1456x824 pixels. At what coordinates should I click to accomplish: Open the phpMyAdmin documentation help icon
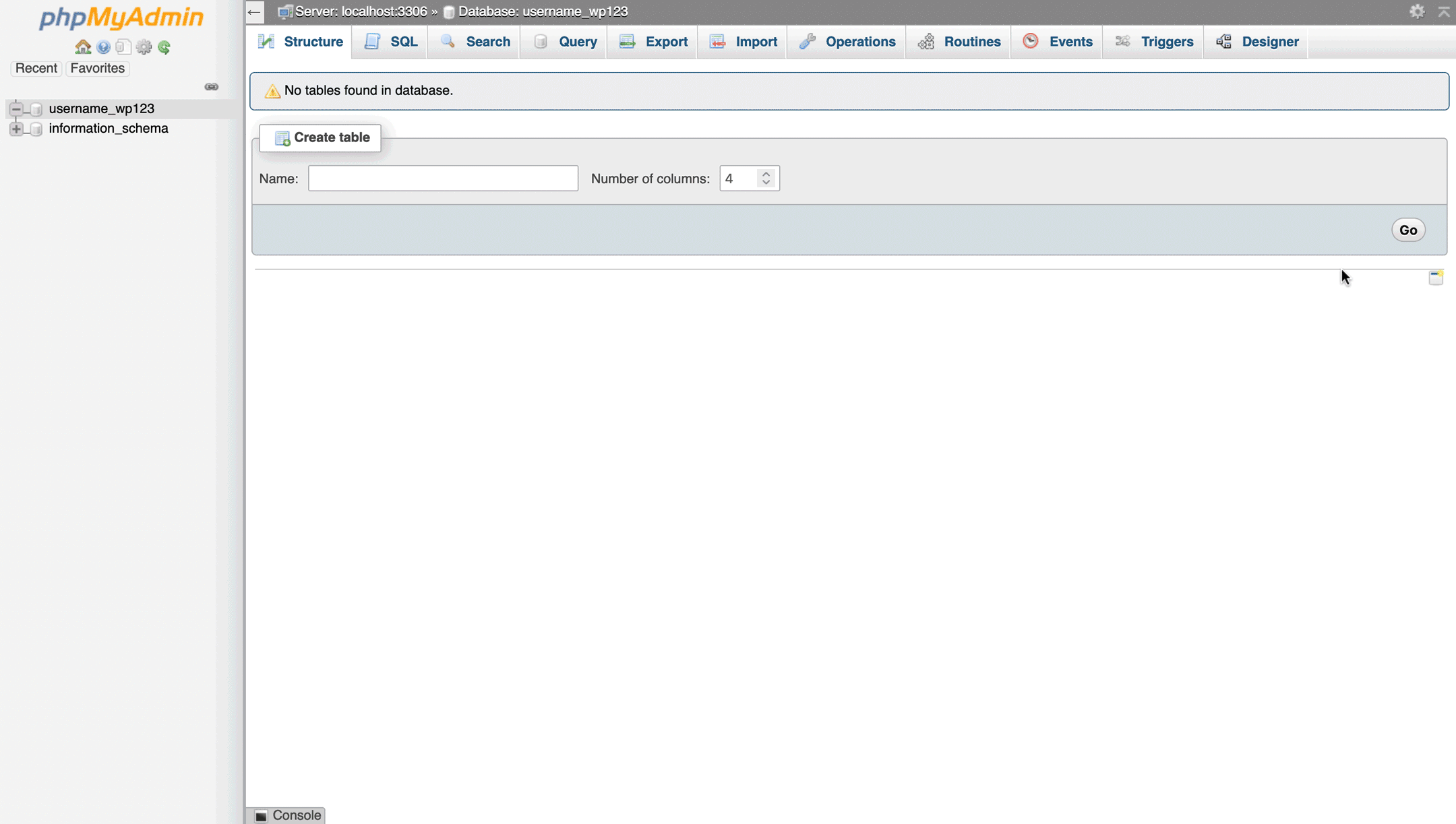point(103,46)
